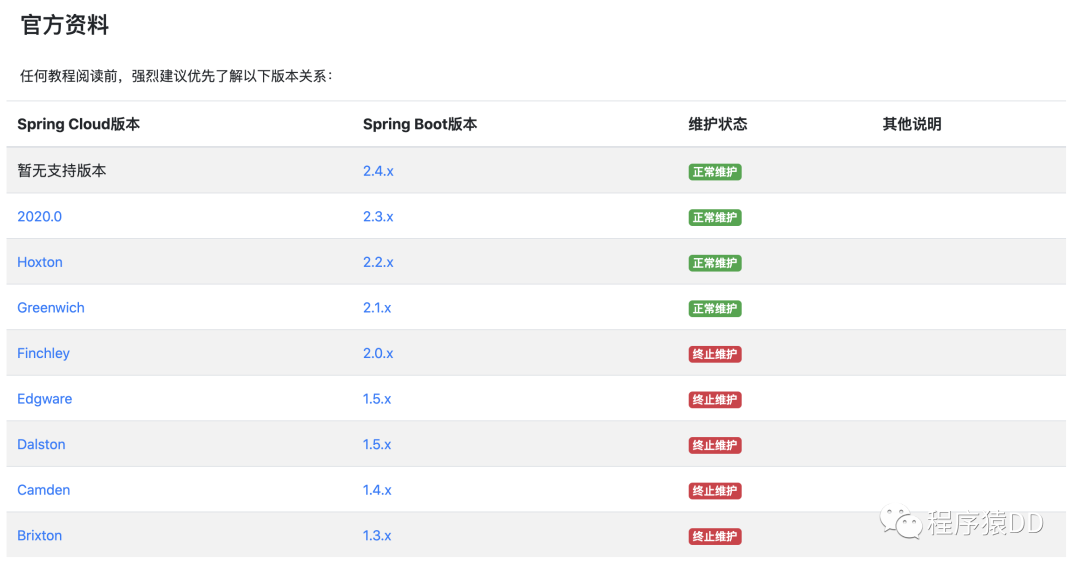The image size is (1080, 571).
Task: Click the Spring Boot 2.3.x link
Action: [378, 217]
